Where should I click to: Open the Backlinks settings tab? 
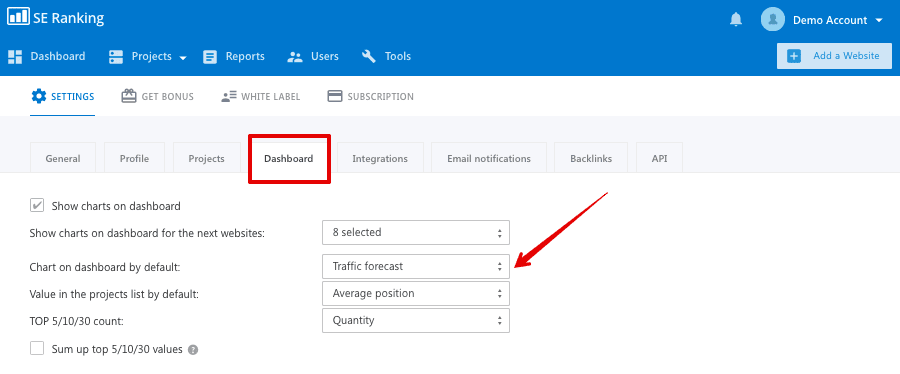coord(591,158)
